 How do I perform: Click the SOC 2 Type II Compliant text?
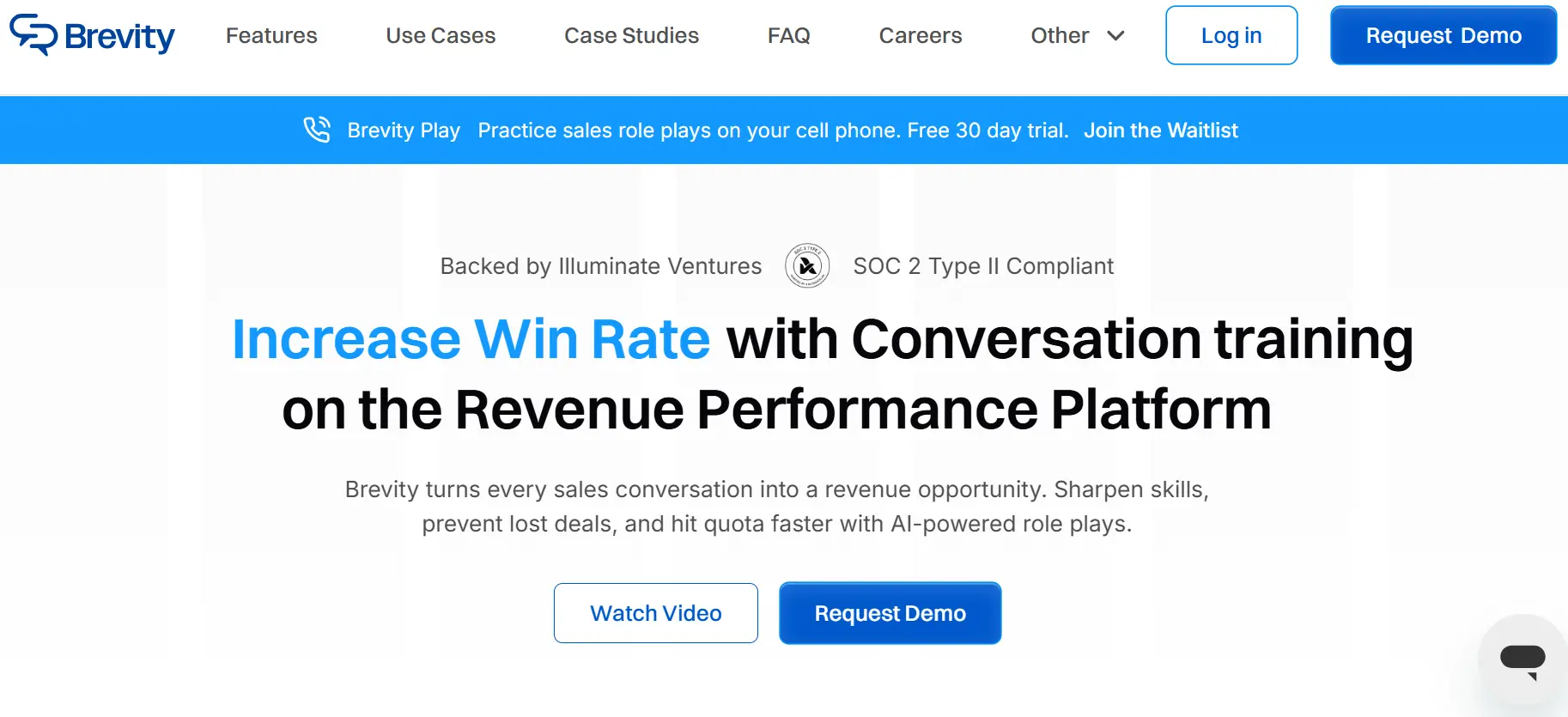click(x=982, y=266)
